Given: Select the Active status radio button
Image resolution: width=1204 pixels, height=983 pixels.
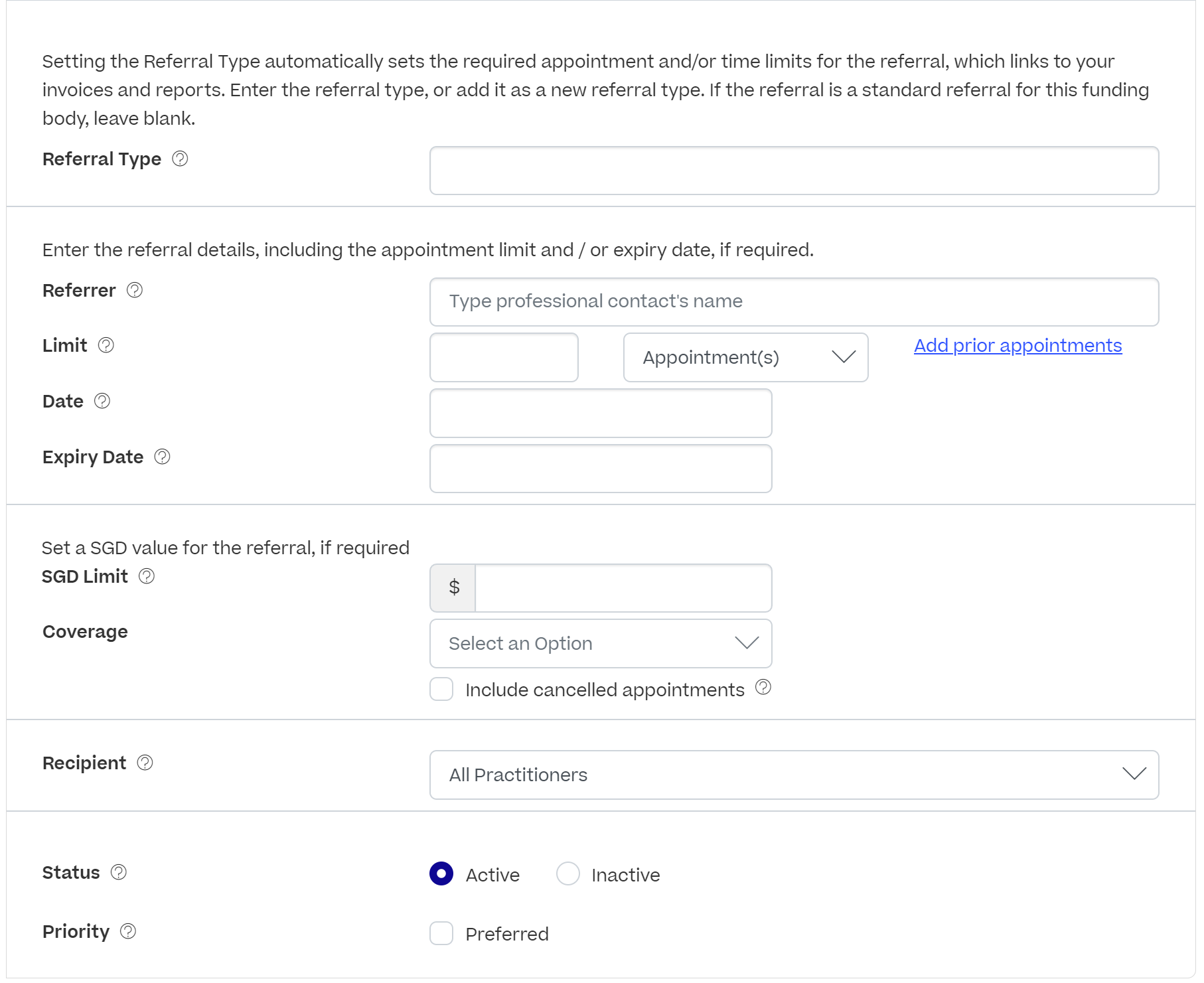Looking at the screenshot, I should [x=441, y=873].
